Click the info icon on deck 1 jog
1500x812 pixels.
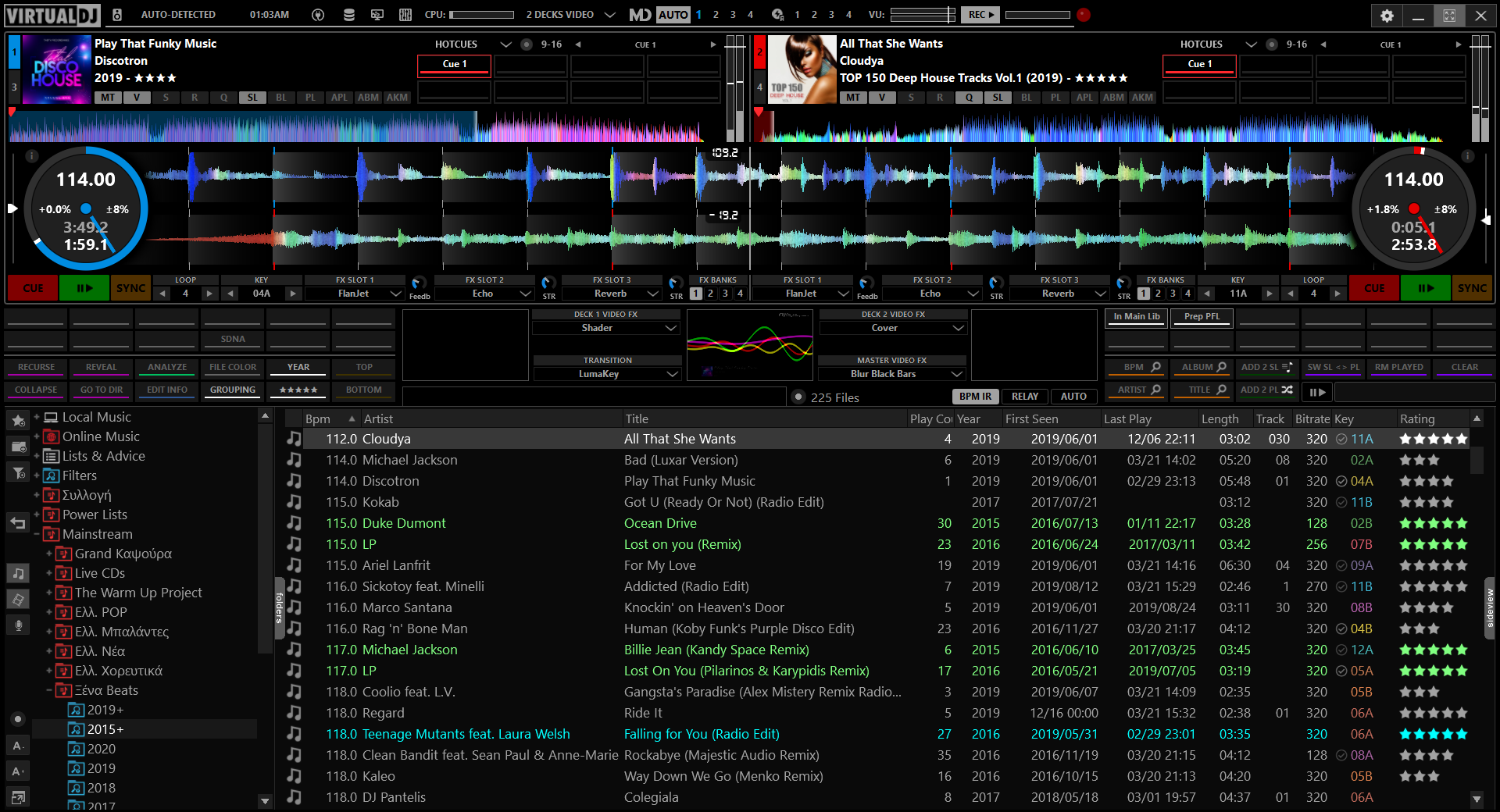[32, 156]
